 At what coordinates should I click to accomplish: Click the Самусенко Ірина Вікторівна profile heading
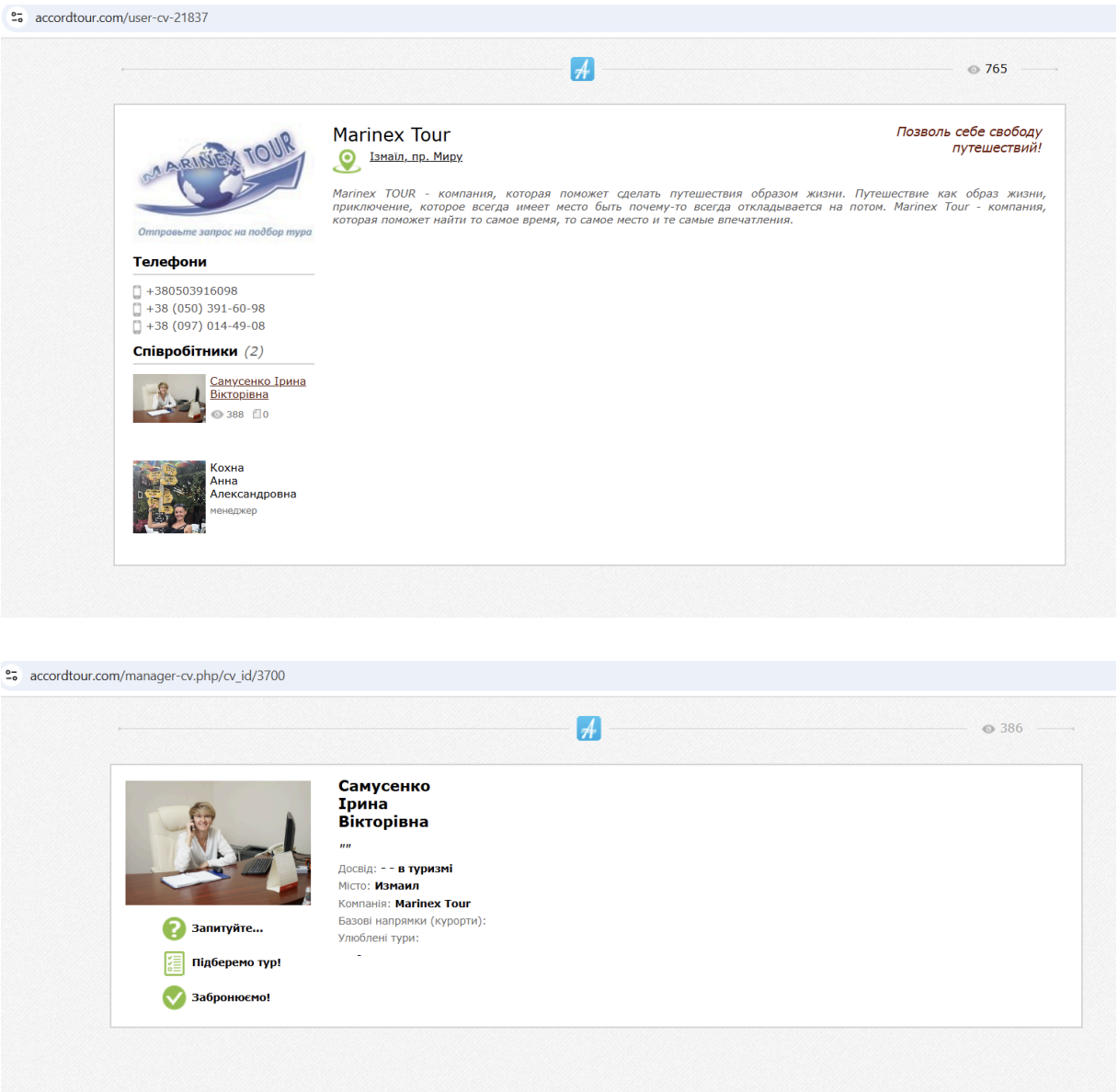(384, 804)
